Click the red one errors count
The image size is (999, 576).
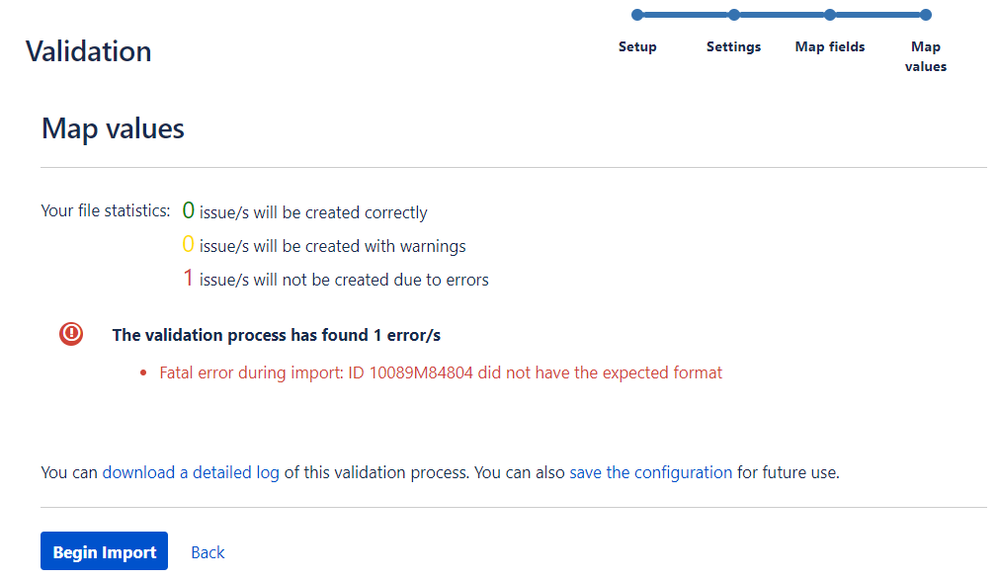coord(188,278)
